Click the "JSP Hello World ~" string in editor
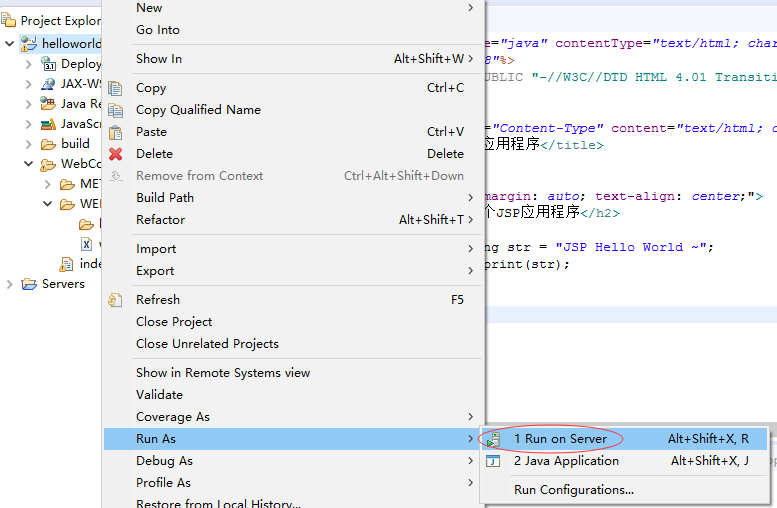The width and height of the screenshot is (777, 508). pyautogui.click(x=630, y=247)
